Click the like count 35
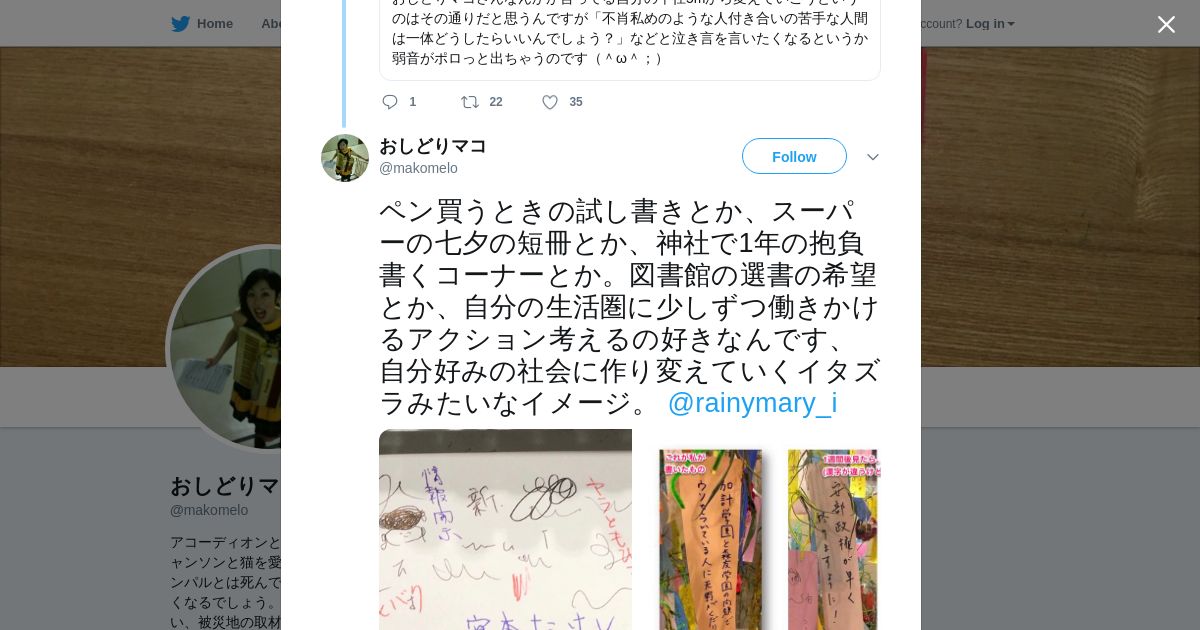 click(x=576, y=102)
